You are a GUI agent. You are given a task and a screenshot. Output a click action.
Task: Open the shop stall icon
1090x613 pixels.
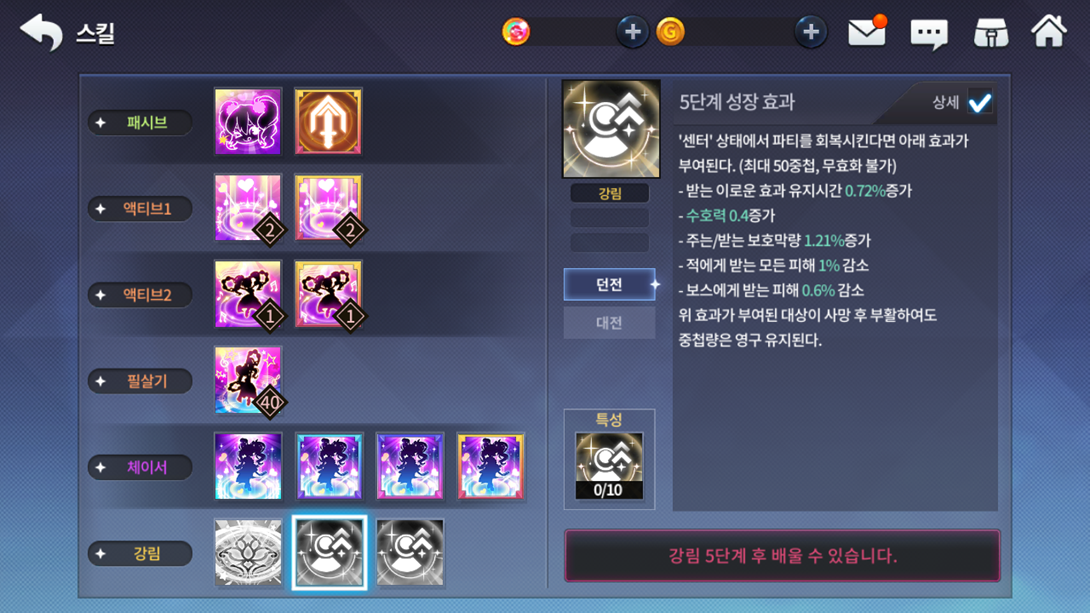pos(991,33)
